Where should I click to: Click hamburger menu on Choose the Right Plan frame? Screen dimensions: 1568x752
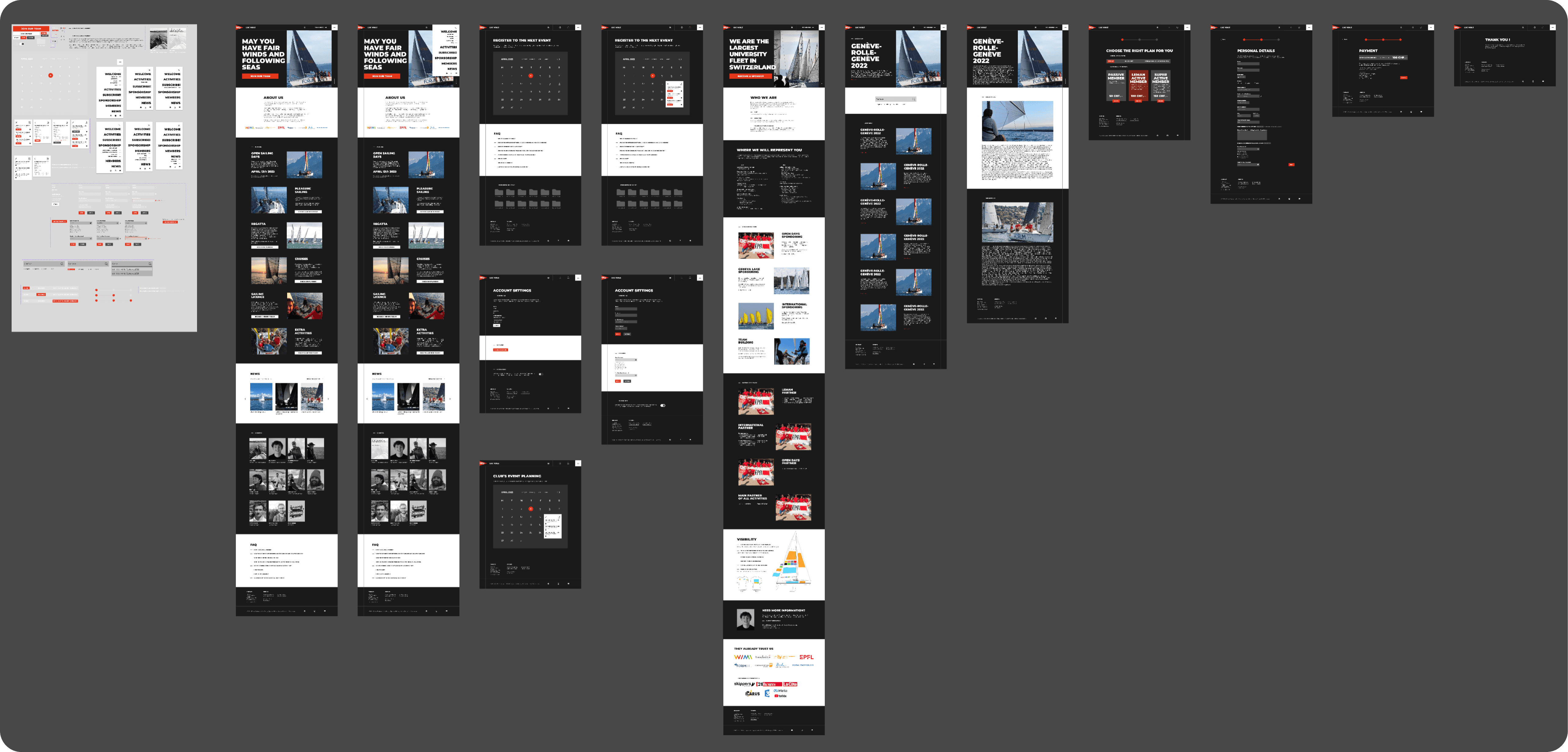coord(1187,27)
